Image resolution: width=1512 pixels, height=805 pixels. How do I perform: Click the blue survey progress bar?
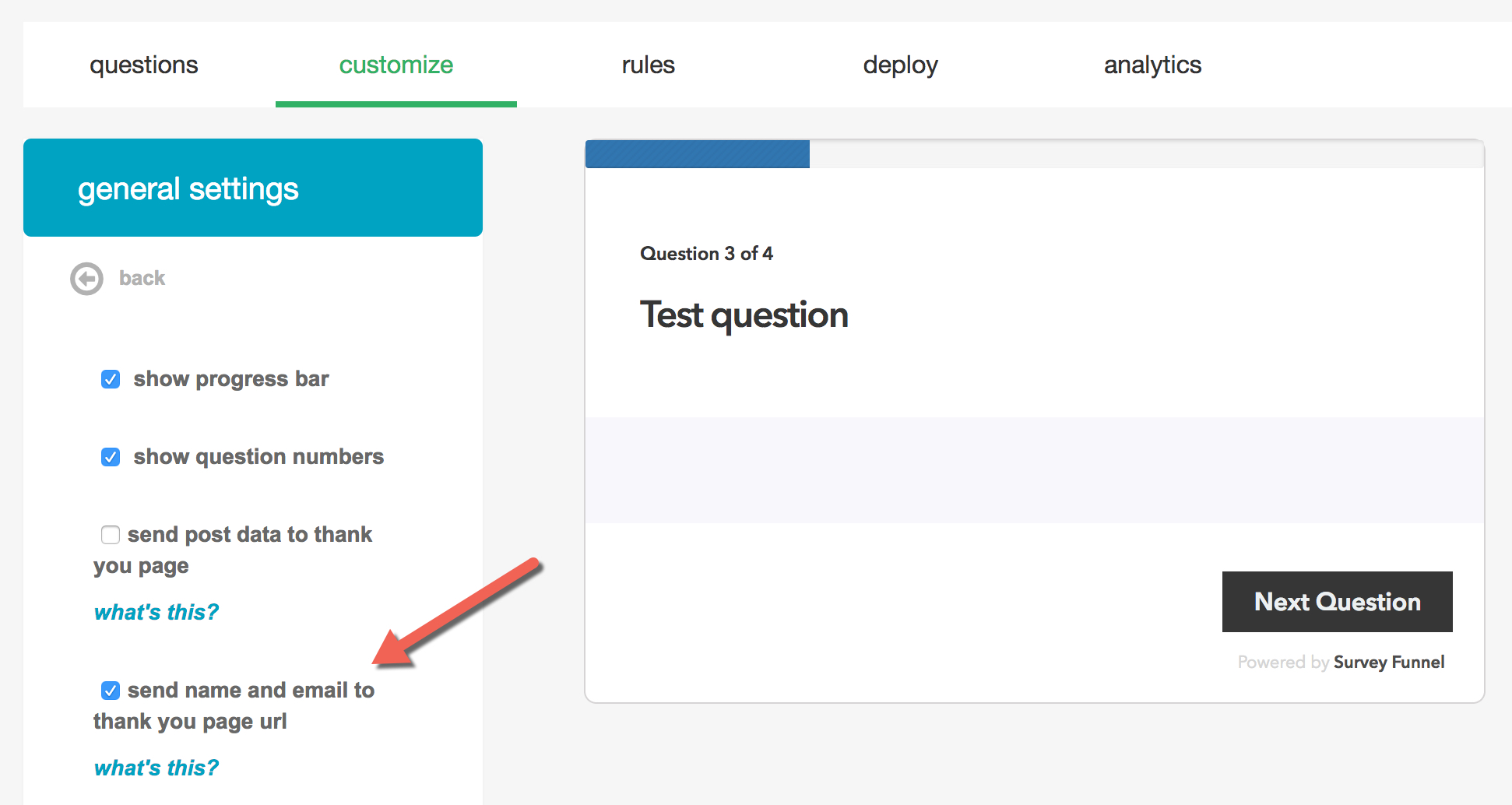tap(697, 154)
